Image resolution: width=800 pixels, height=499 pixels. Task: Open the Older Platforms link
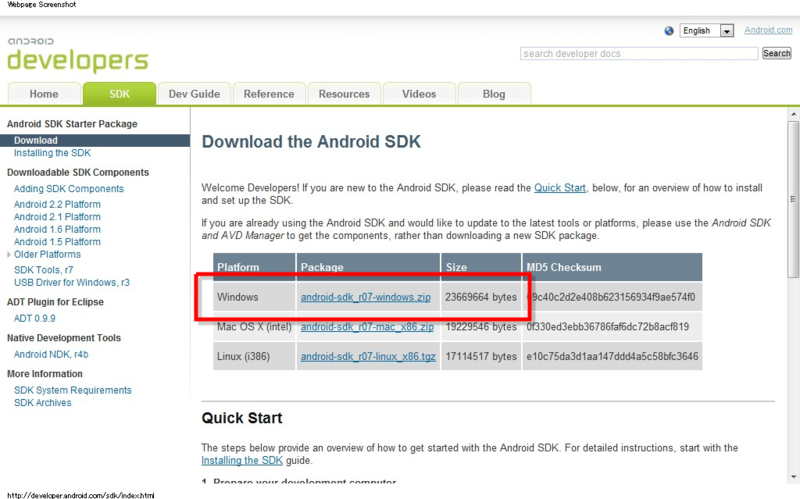(x=47, y=254)
